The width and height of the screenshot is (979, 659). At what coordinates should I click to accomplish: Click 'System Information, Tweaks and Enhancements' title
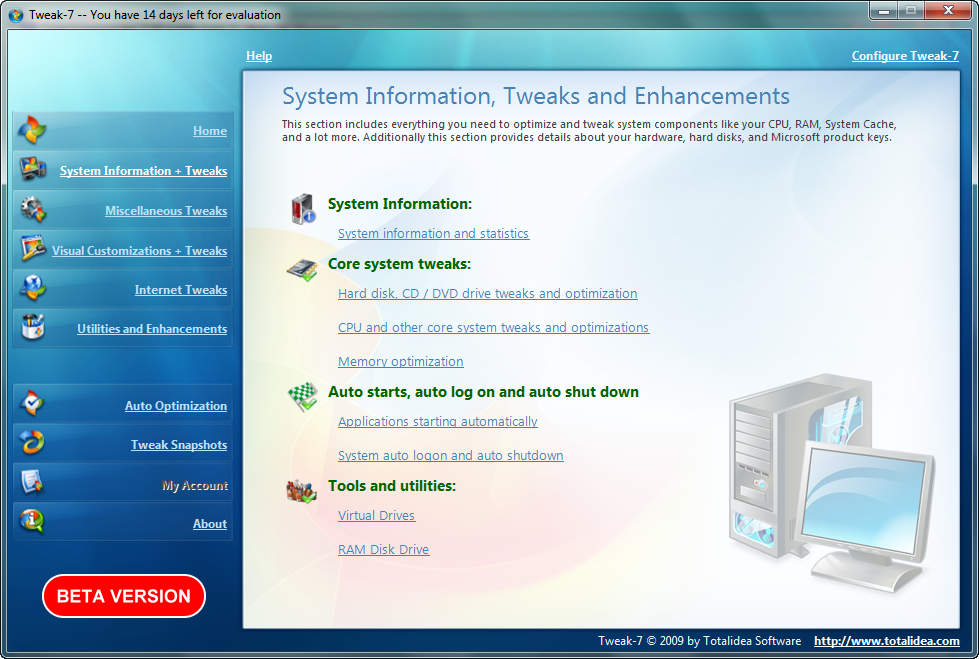pyautogui.click(x=536, y=96)
